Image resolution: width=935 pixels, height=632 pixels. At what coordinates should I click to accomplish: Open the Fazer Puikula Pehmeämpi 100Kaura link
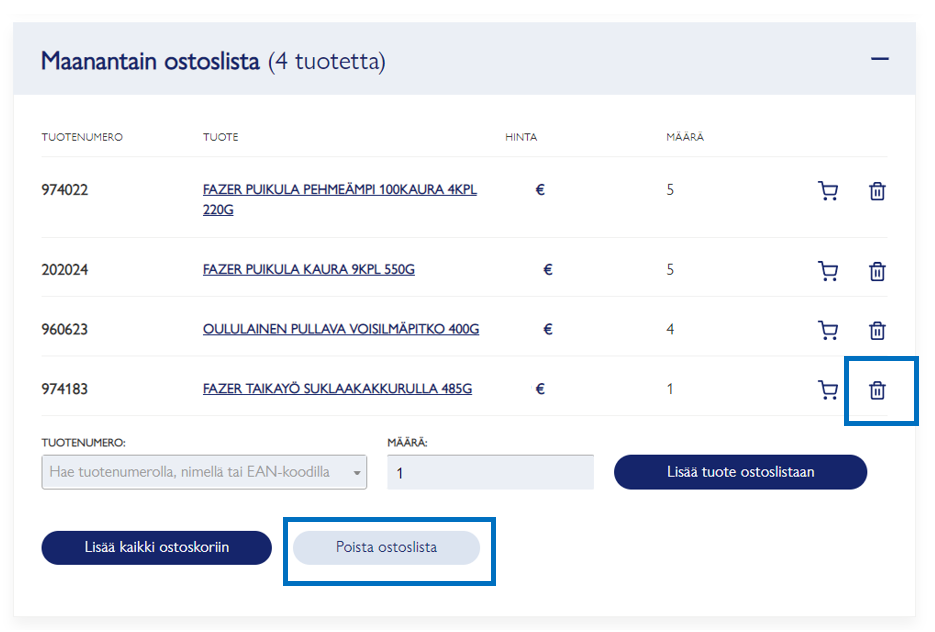(x=339, y=190)
